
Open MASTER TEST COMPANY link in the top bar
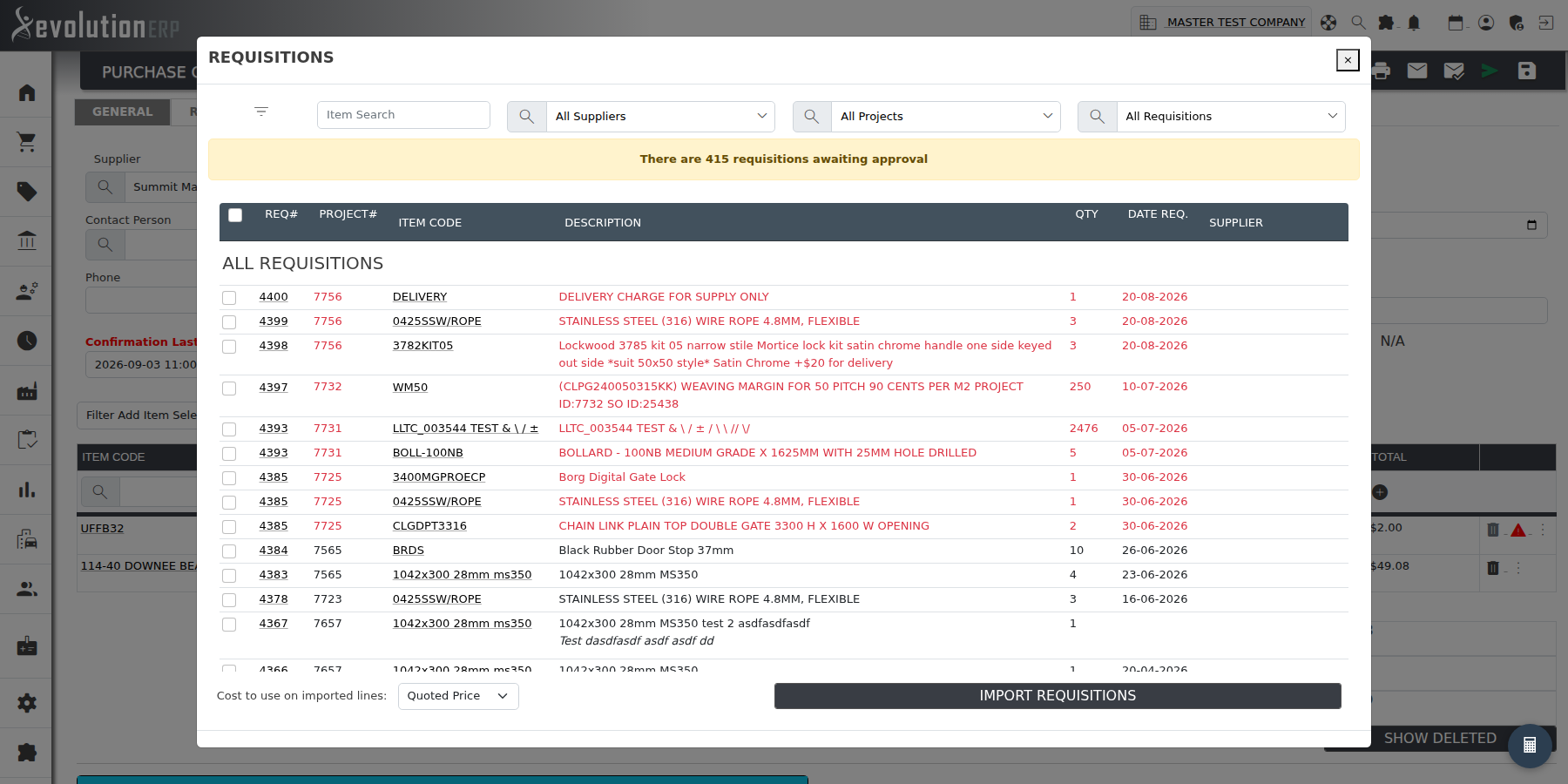point(1236,23)
